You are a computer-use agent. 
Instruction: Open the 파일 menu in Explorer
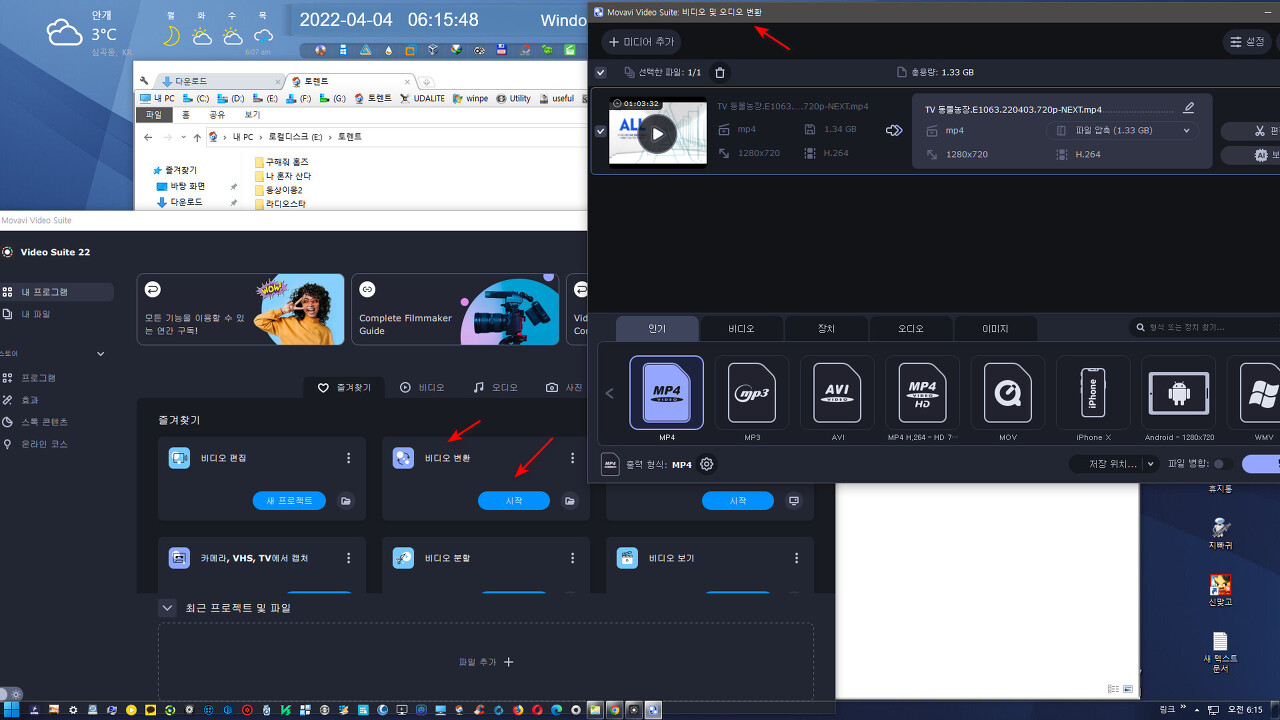click(154, 115)
